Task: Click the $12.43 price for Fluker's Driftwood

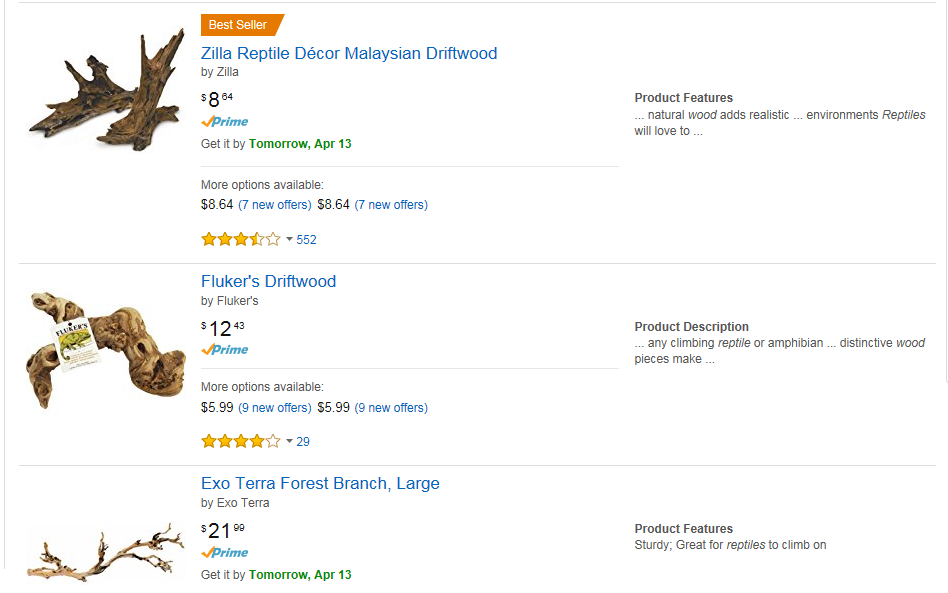Action: pos(223,327)
